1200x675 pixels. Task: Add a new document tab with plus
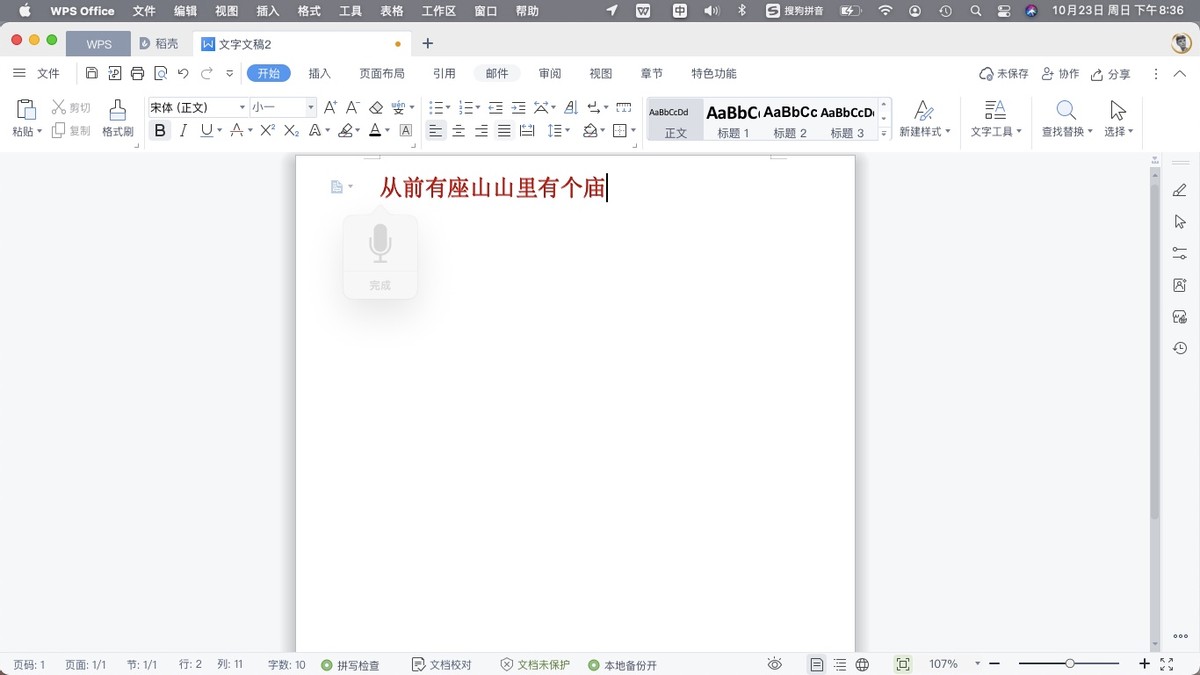[428, 44]
